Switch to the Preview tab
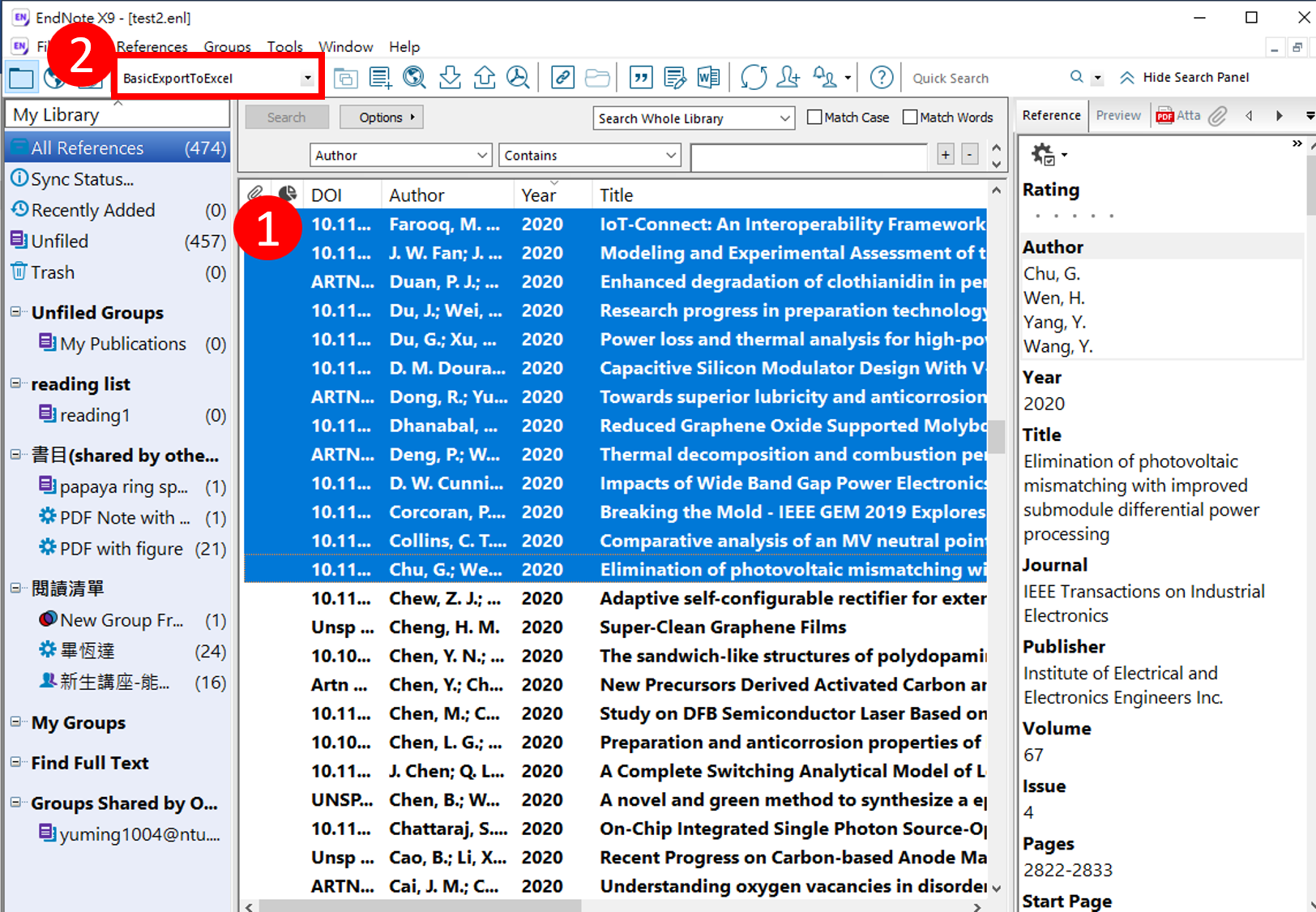The image size is (1316, 912). (x=1118, y=115)
